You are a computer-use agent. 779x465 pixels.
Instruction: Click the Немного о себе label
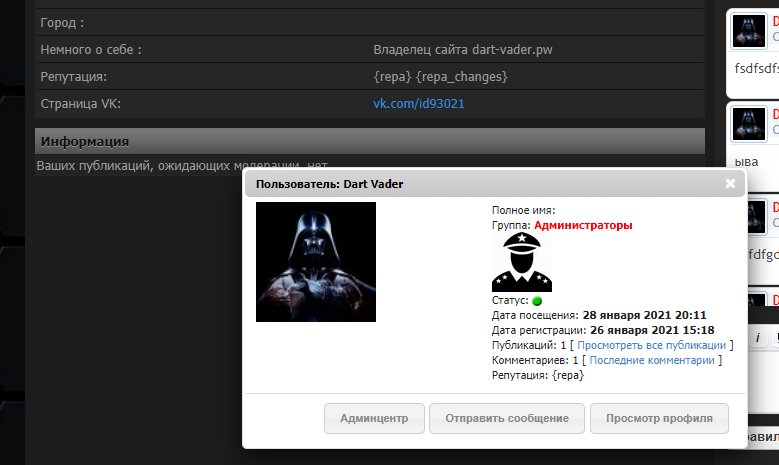click(91, 50)
